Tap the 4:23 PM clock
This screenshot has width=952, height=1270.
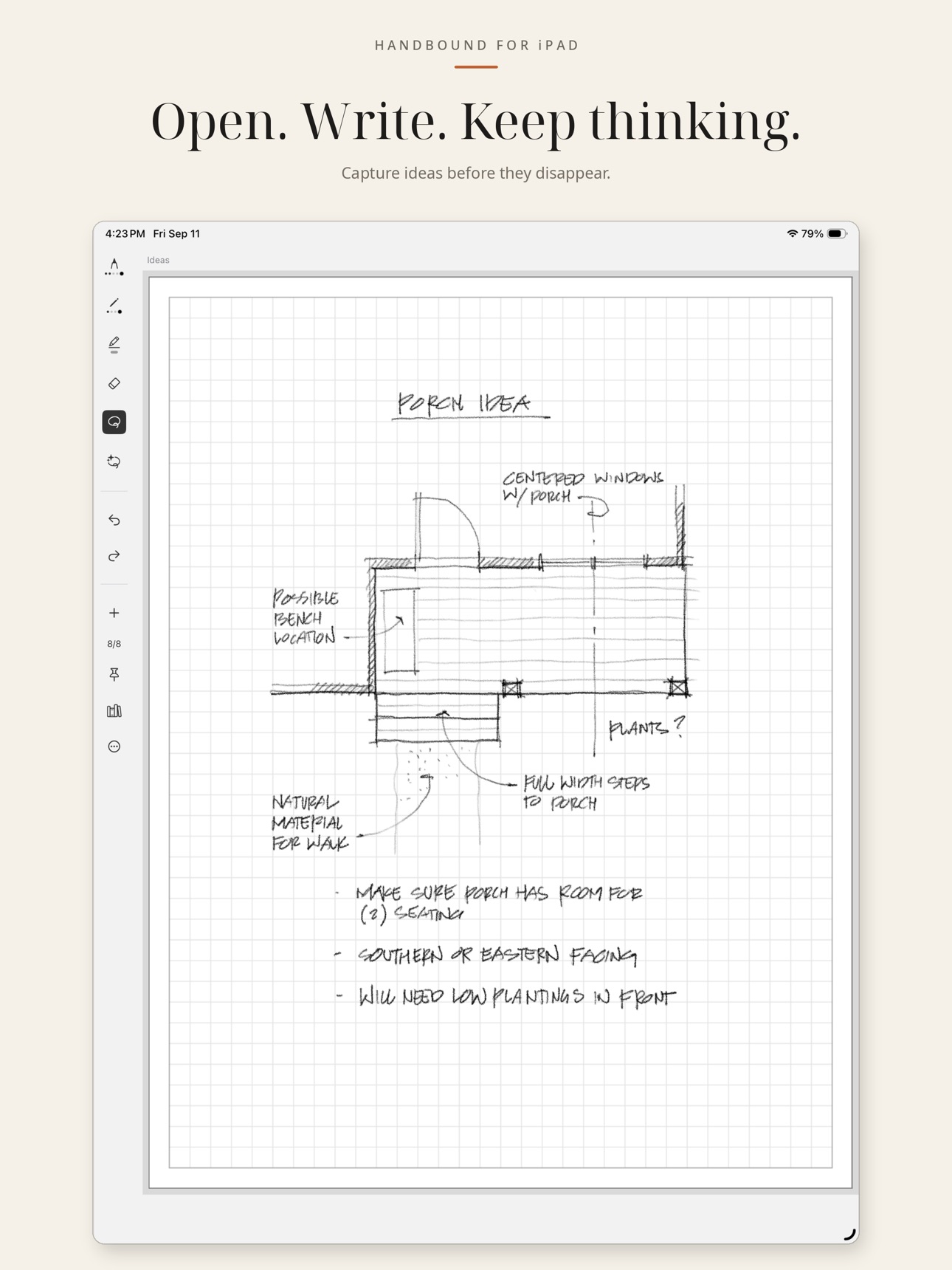(125, 233)
